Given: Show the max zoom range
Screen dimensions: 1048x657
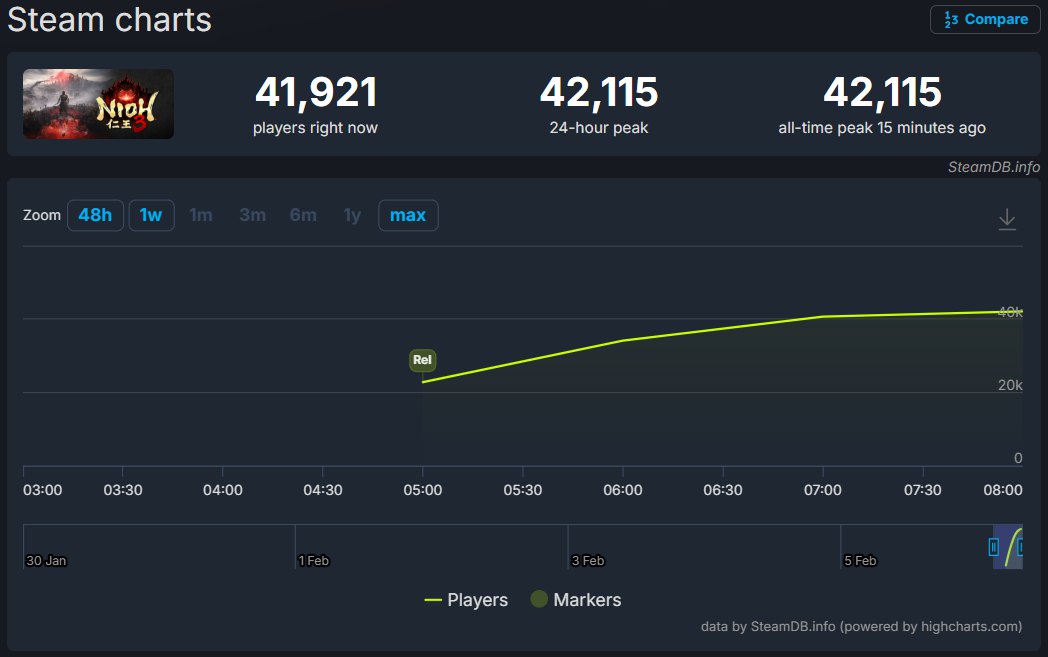Looking at the screenshot, I should tap(408, 215).
